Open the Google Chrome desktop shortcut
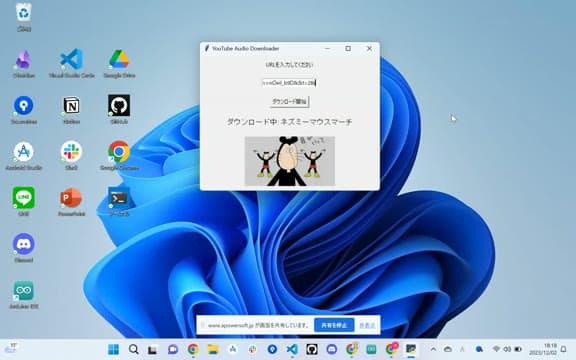Image resolution: width=576 pixels, height=360 pixels. pyautogui.click(x=119, y=156)
